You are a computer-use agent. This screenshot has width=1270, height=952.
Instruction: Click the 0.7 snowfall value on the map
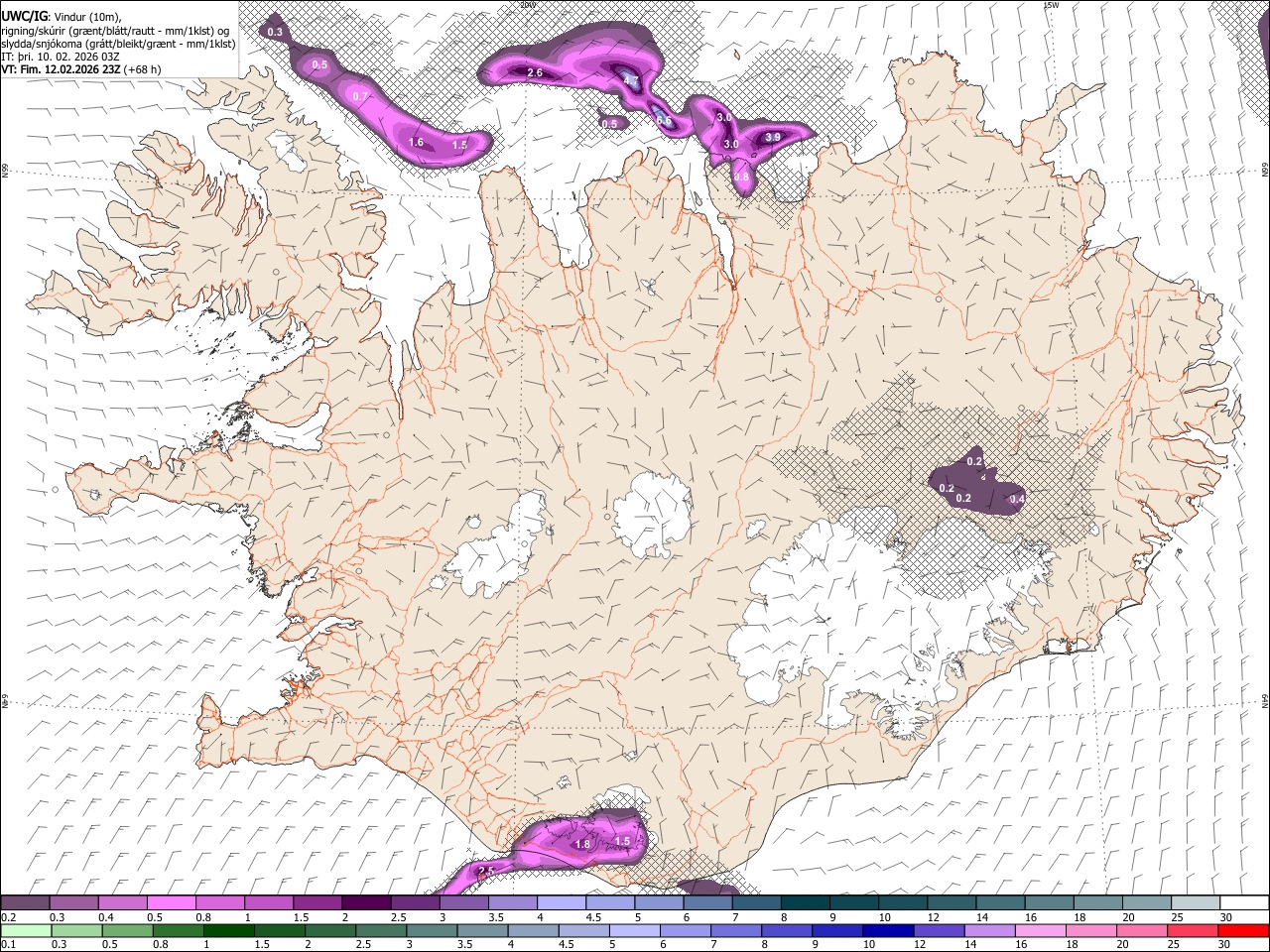point(359,96)
